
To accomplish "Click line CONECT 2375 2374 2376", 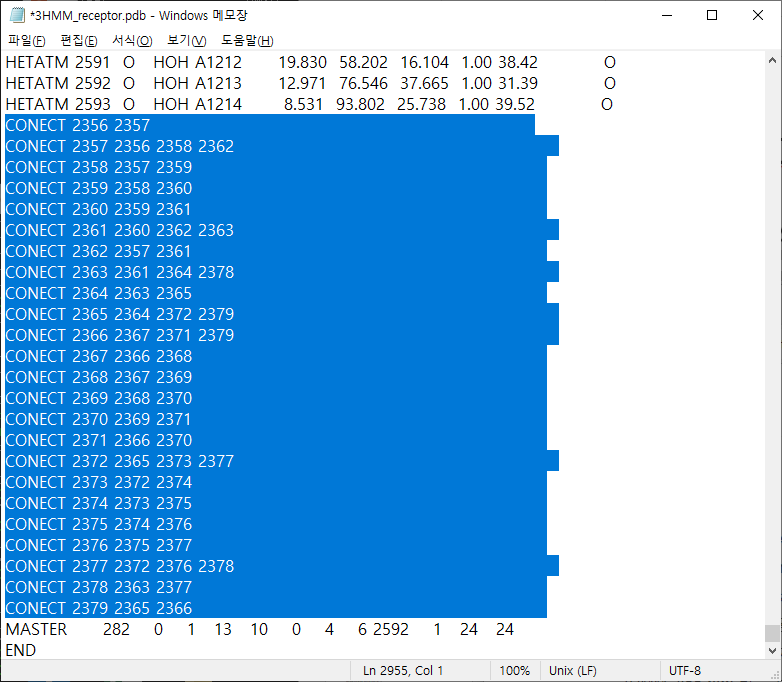I will point(99,524).
